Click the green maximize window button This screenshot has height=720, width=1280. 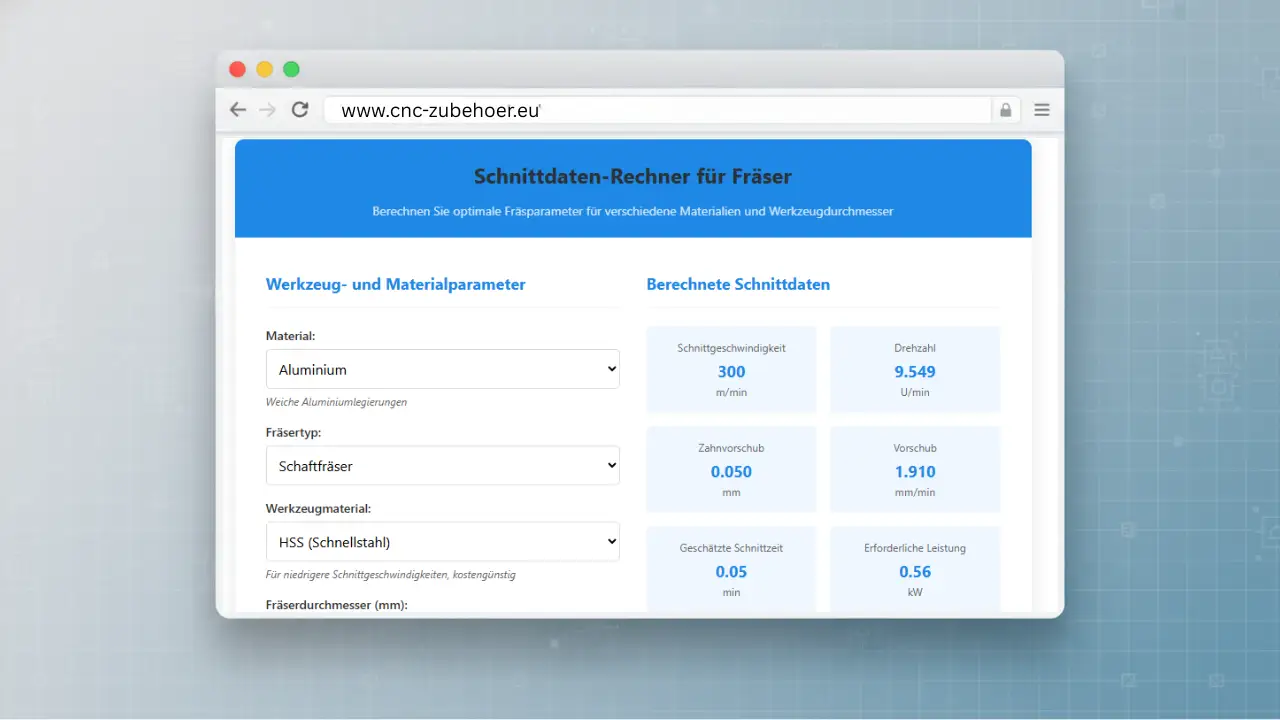pos(291,69)
